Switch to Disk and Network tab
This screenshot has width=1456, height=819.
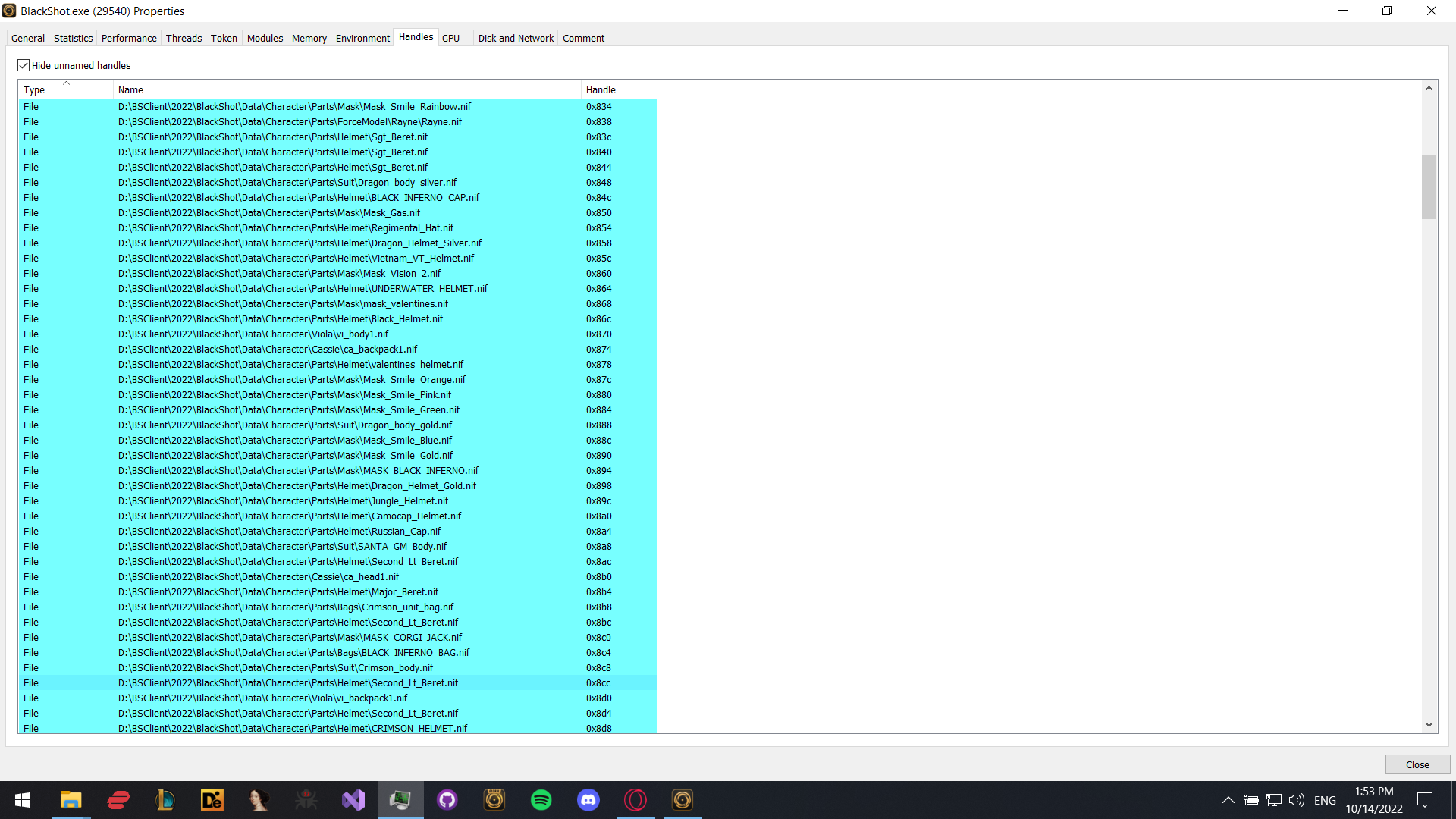(x=516, y=38)
